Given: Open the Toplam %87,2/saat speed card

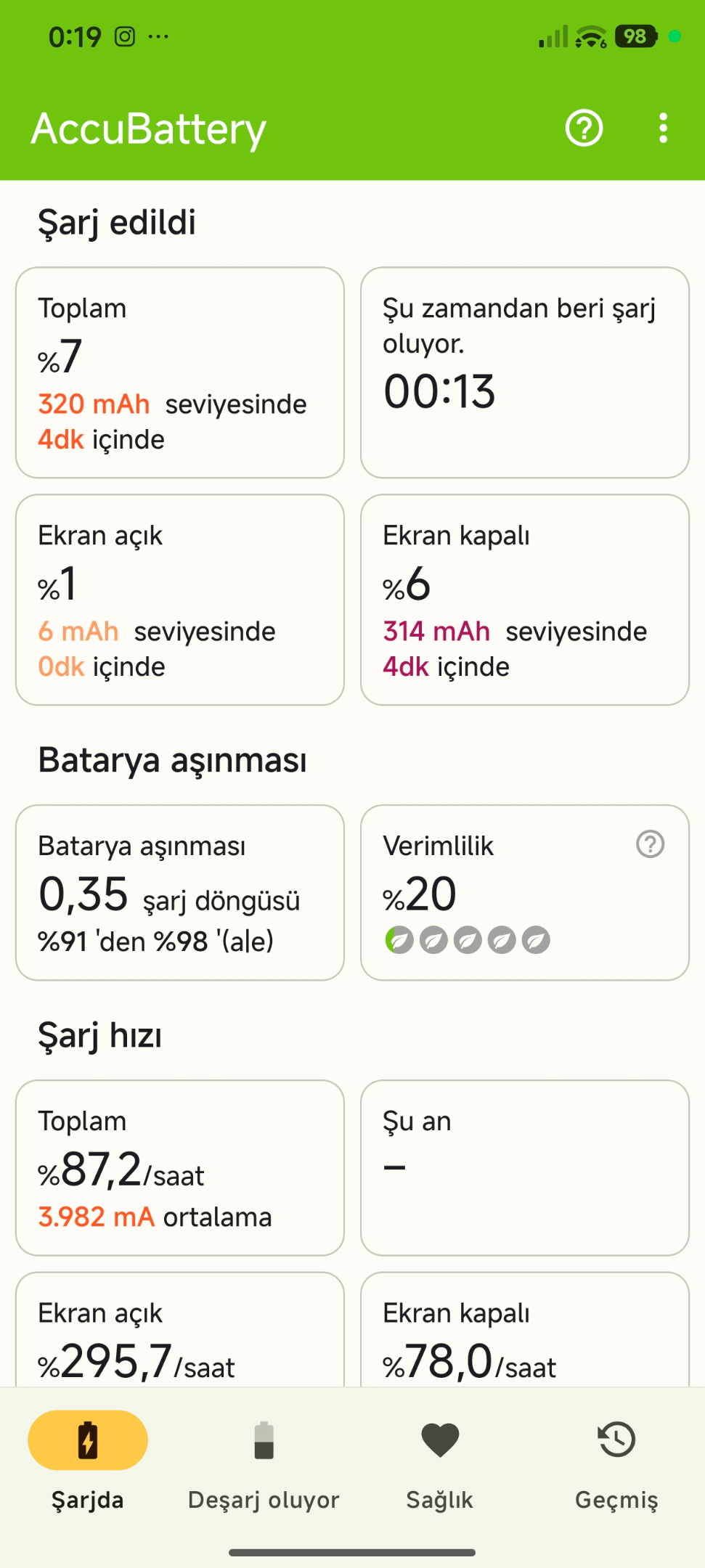Looking at the screenshot, I should point(180,1168).
